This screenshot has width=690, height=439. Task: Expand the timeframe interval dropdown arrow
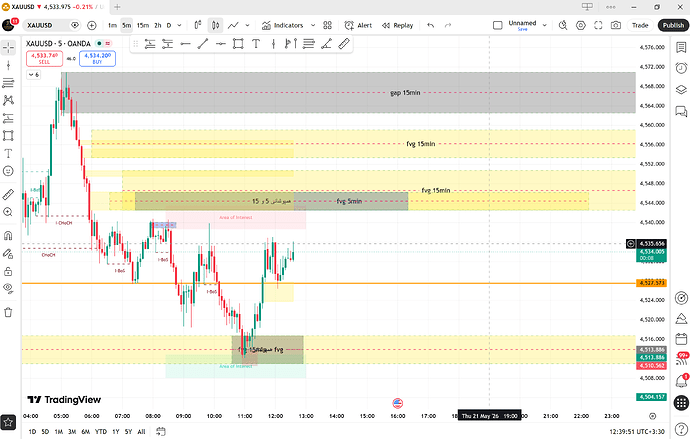point(179,26)
